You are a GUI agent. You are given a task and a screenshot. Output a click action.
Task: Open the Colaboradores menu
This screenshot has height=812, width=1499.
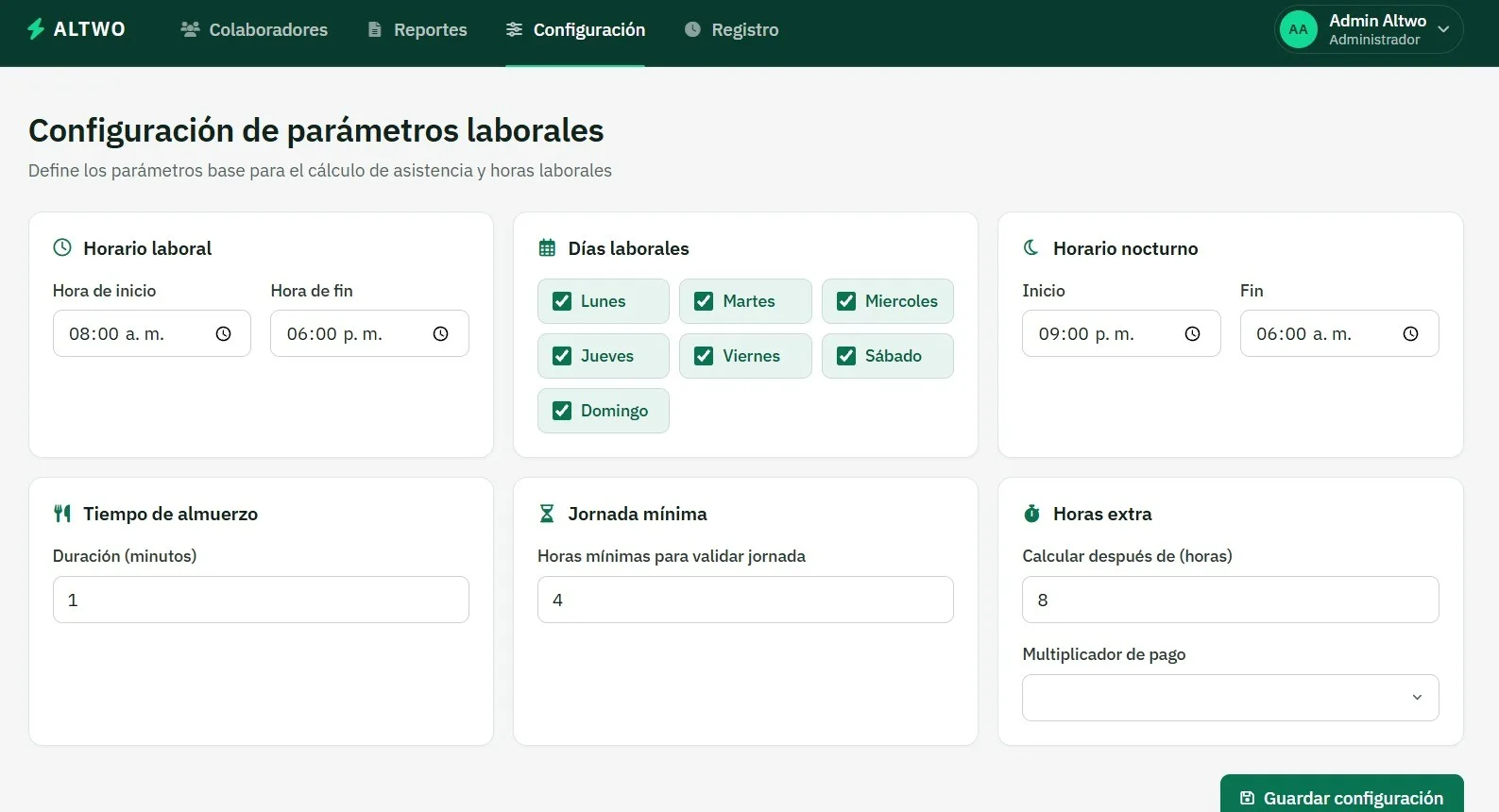click(x=254, y=29)
